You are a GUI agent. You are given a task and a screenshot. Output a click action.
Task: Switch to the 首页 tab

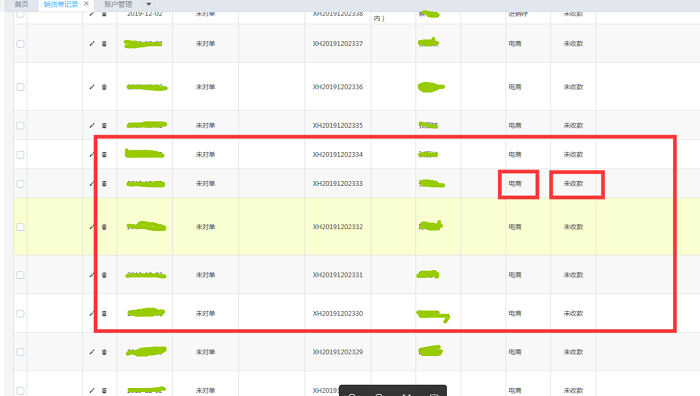point(21,4)
